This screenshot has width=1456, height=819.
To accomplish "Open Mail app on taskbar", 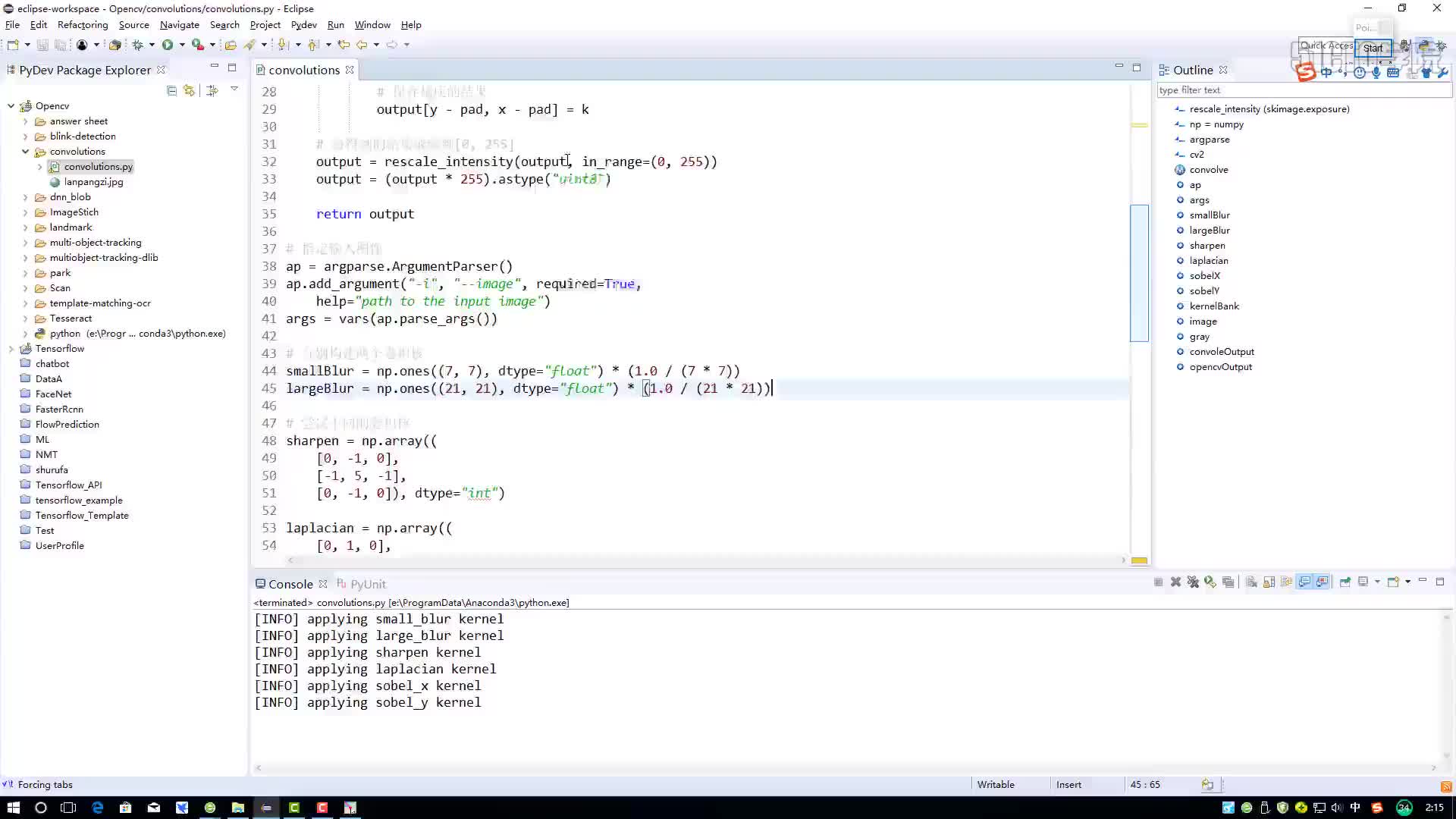I will [154, 808].
